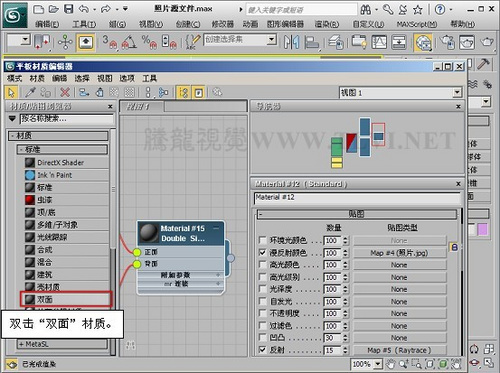Open browser options triangle menu beside search
The width and height of the screenshot is (500, 373).
point(12,118)
